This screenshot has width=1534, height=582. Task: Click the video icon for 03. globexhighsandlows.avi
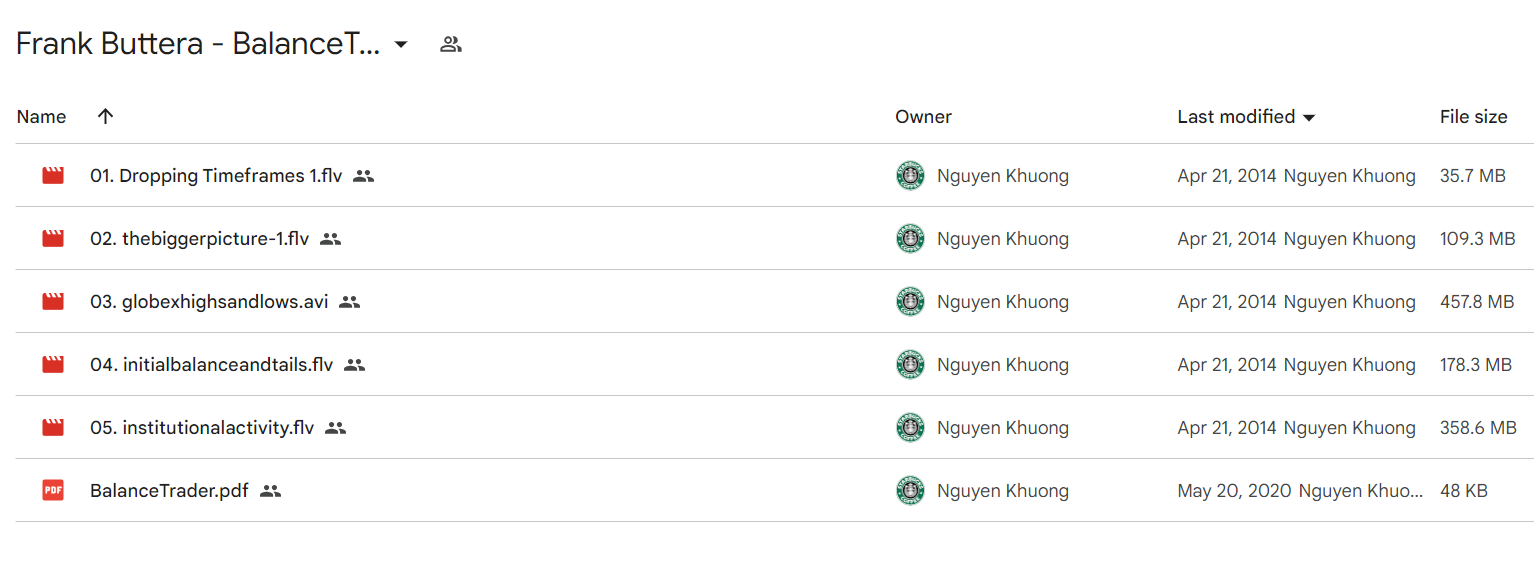coord(53,302)
